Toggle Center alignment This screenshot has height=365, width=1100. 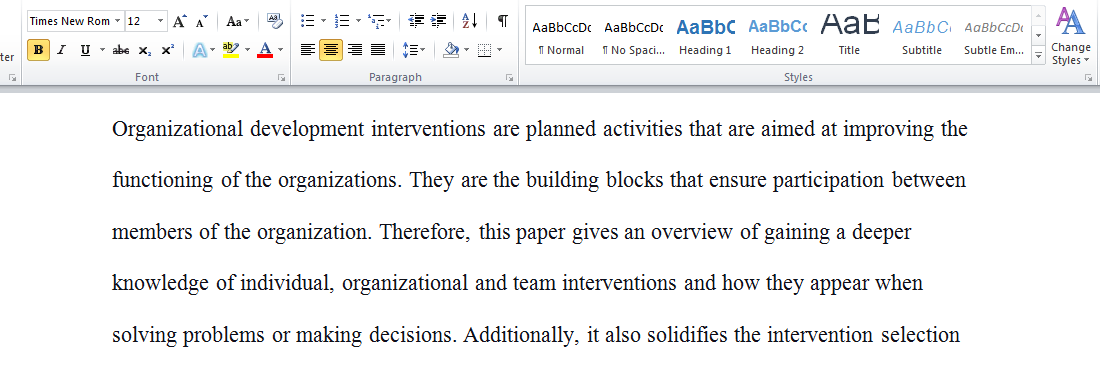(x=330, y=50)
